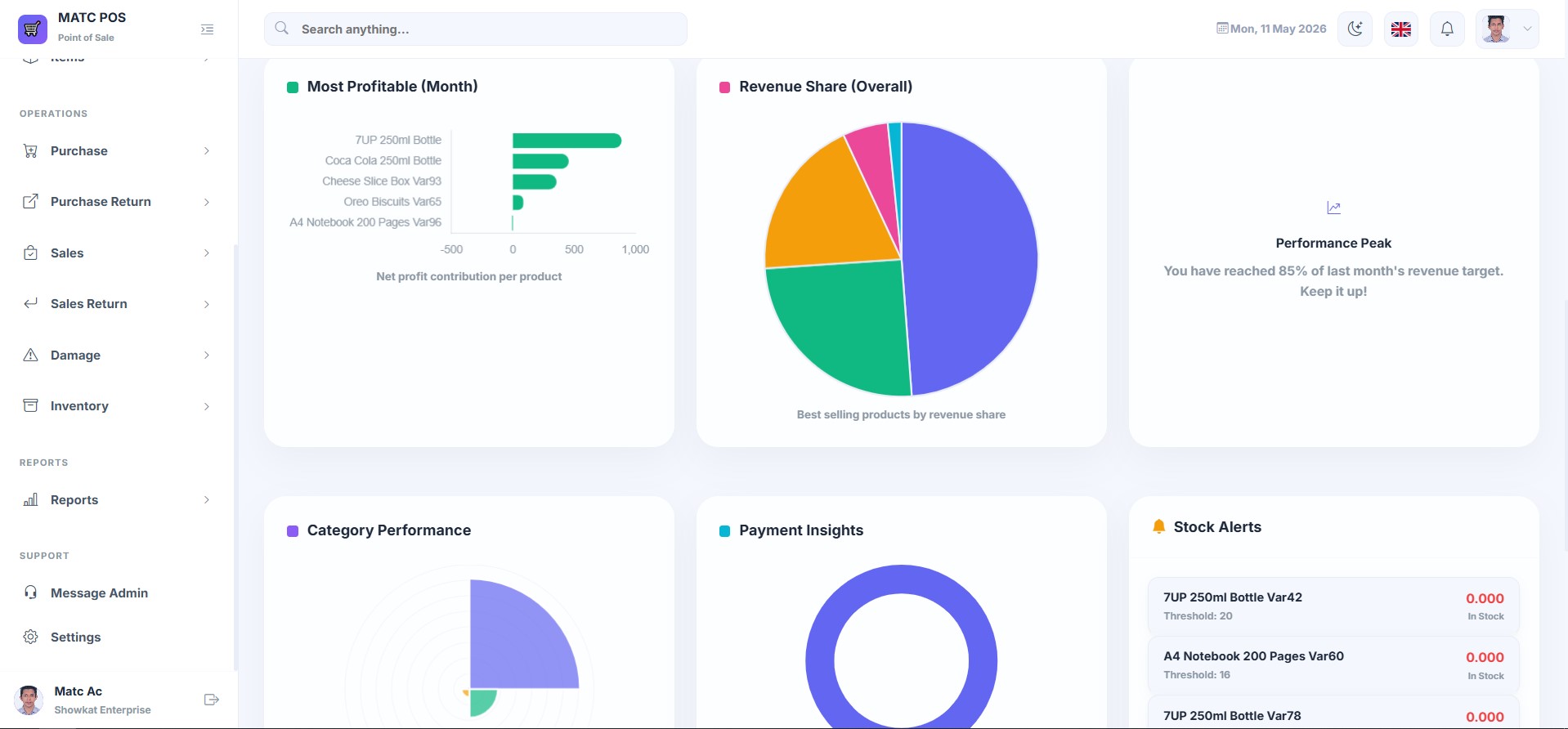Open Message Admin support link
Image resolution: width=1568 pixels, height=729 pixels.
click(x=117, y=593)
